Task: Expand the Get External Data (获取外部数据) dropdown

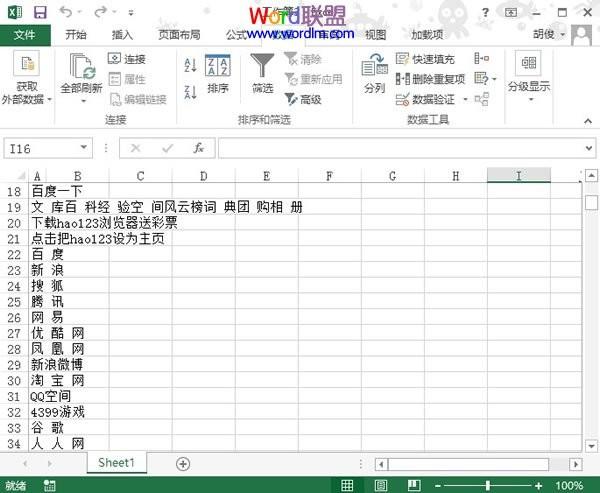Action: 27,92
